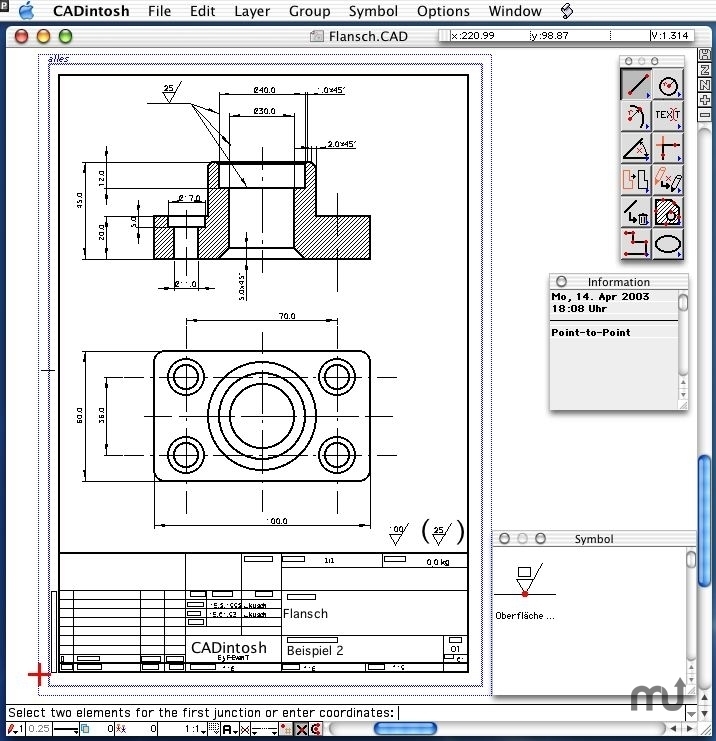Toggle the red X button in status bar
716x741 pixels.
pos(301,730)
